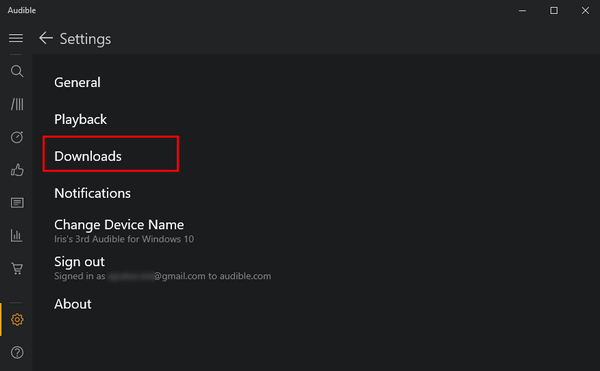The height and width of the screenshot is (371, 600).
Task: Open Playback settings
Action: (x=80, y=119)
